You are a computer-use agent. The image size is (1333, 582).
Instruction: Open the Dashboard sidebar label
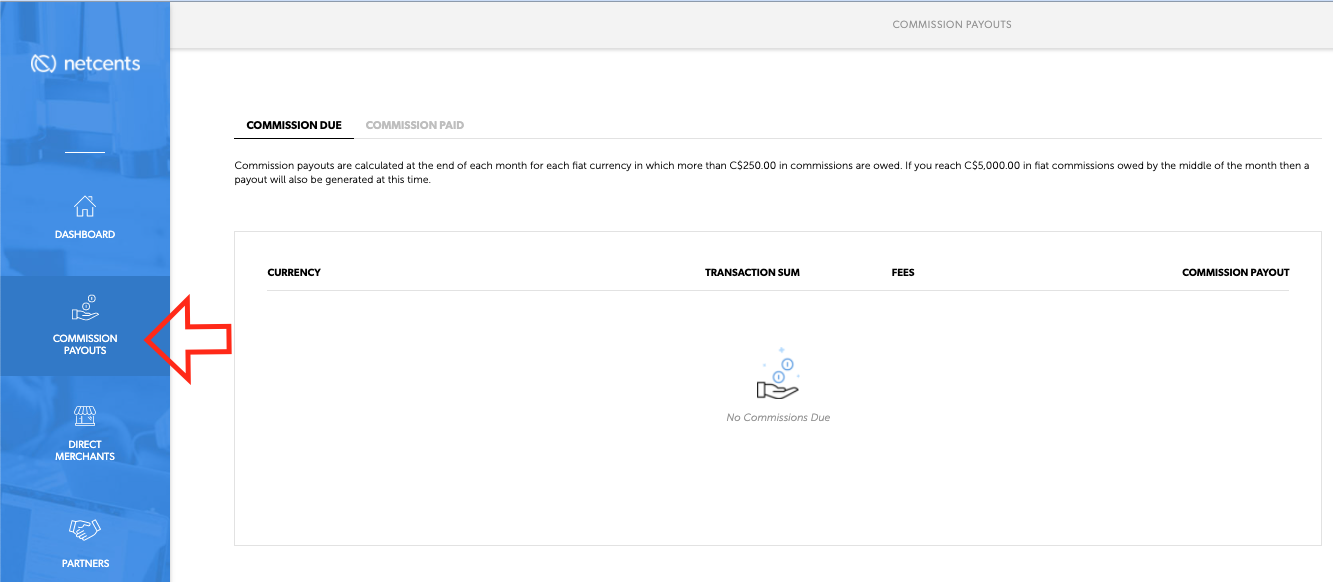pyautogui.click(x=85, y=234)
